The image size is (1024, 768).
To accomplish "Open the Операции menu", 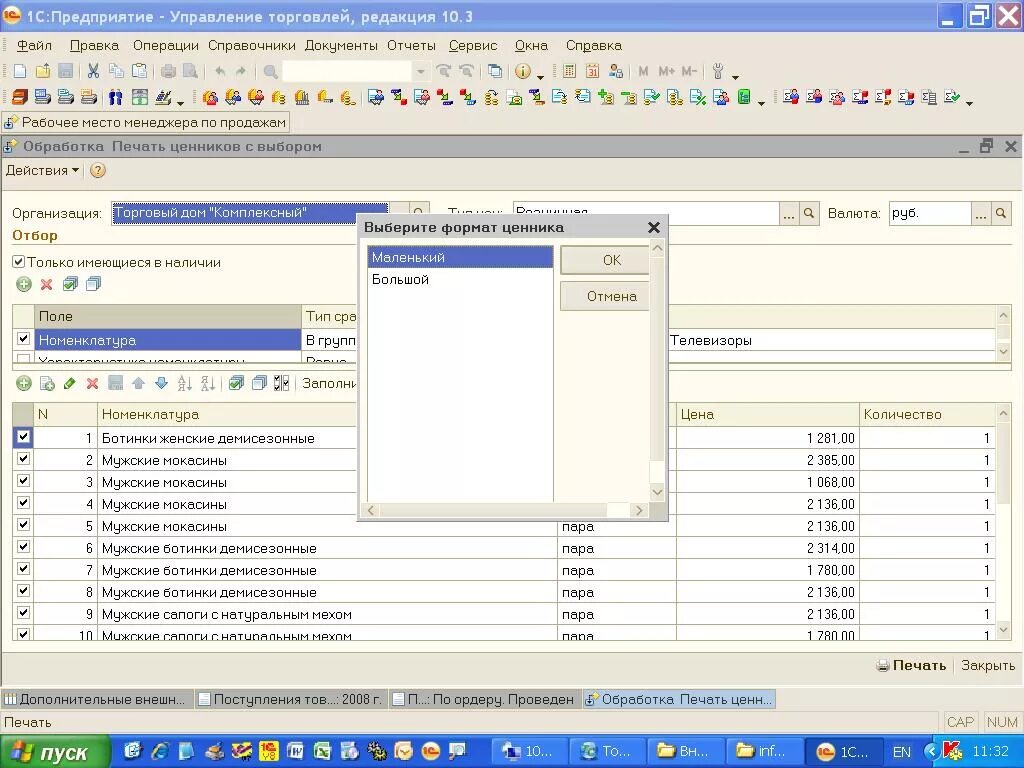I will 165,46.
